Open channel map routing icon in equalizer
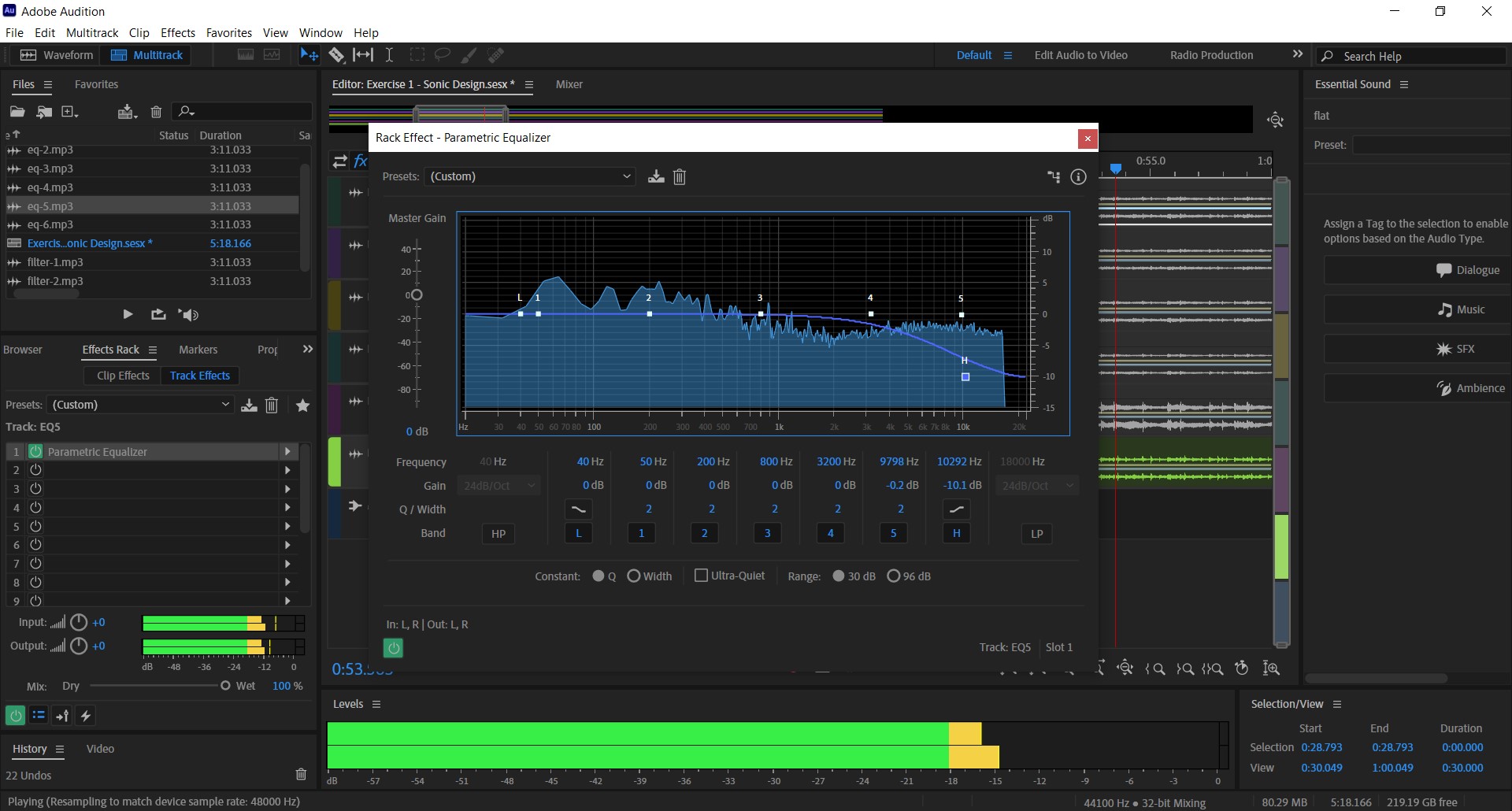Viewport: 1512px width, 811px height. point(1054,177)
